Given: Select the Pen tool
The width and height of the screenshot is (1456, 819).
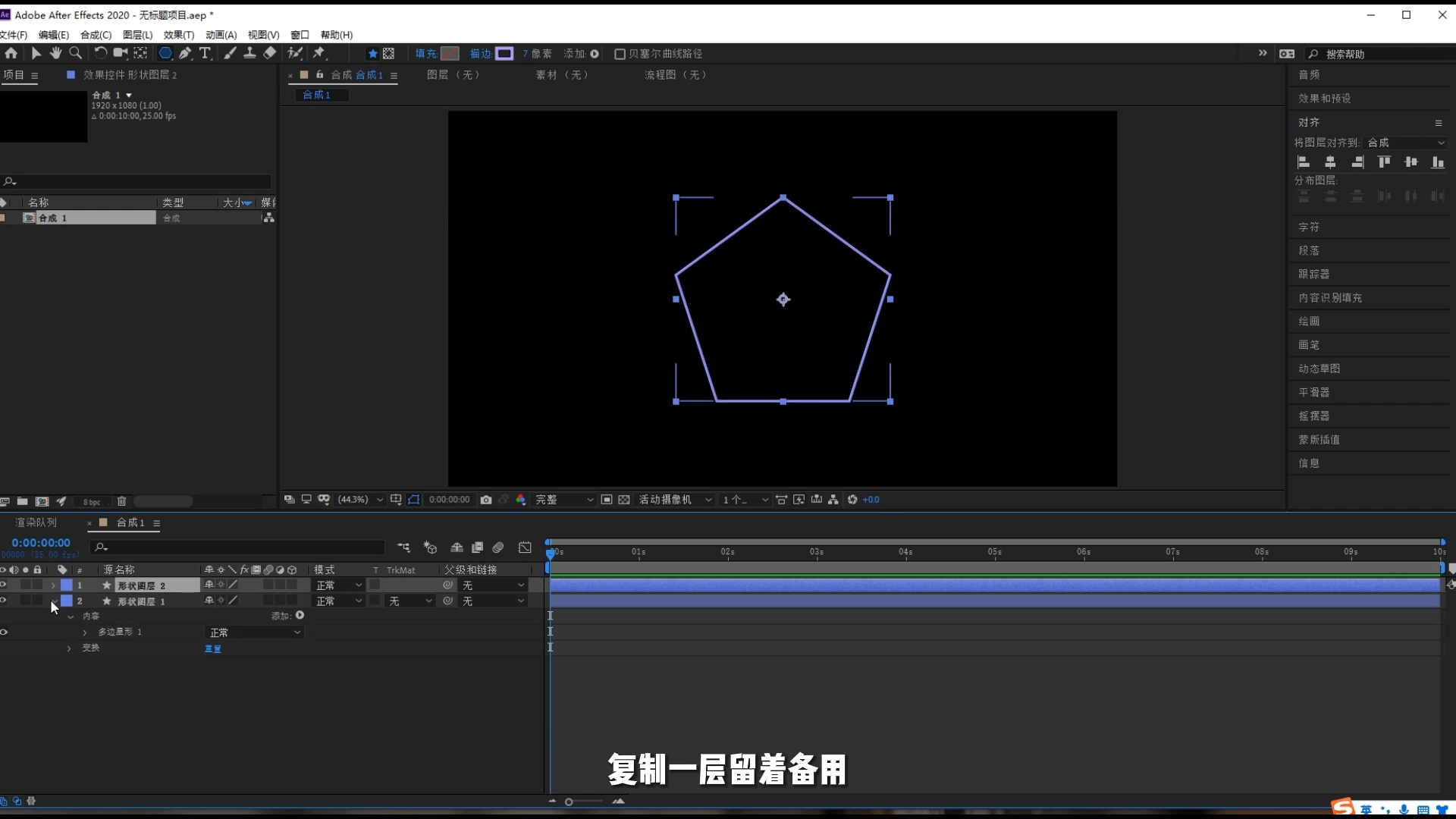Looking at the screenshot, I should (185, 53).
